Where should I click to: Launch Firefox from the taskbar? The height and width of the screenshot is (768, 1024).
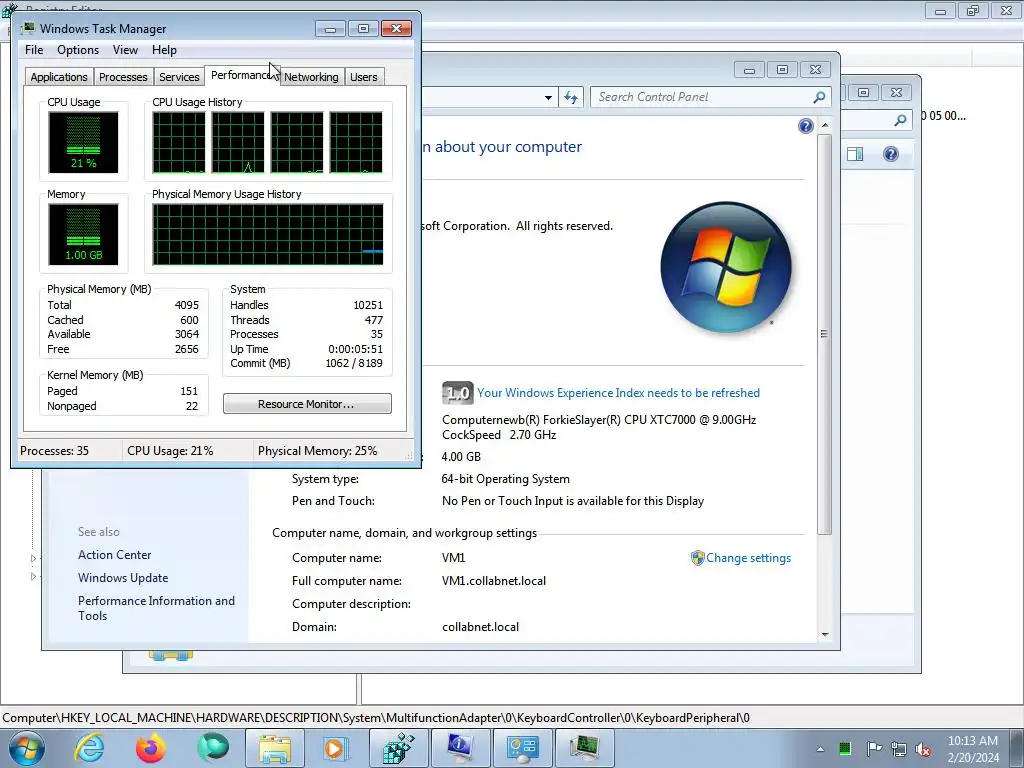[150, 748]
